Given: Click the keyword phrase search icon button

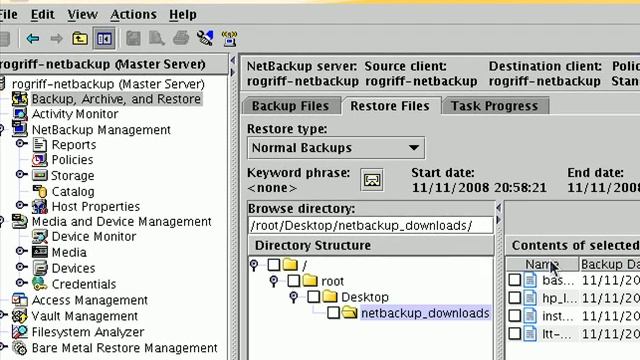Looking at the screenshot, I should [372, 180].
